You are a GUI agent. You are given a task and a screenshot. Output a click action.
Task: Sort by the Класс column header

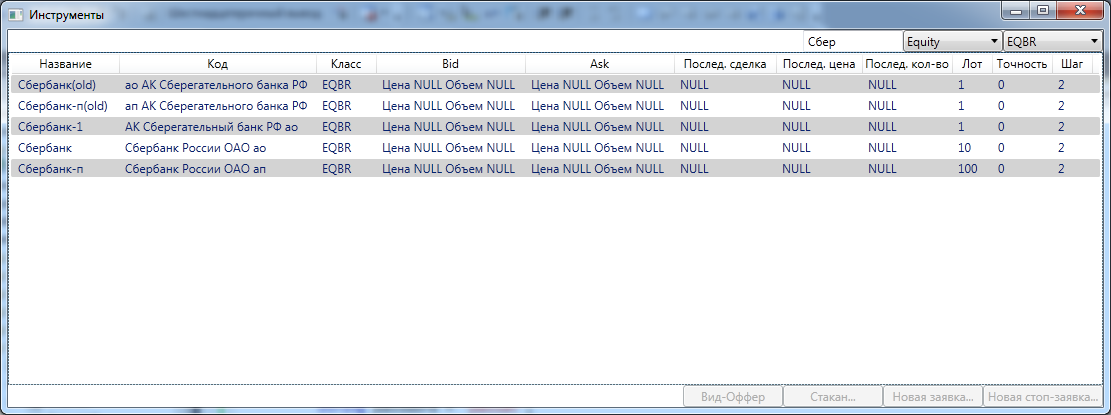coord(346,64)
